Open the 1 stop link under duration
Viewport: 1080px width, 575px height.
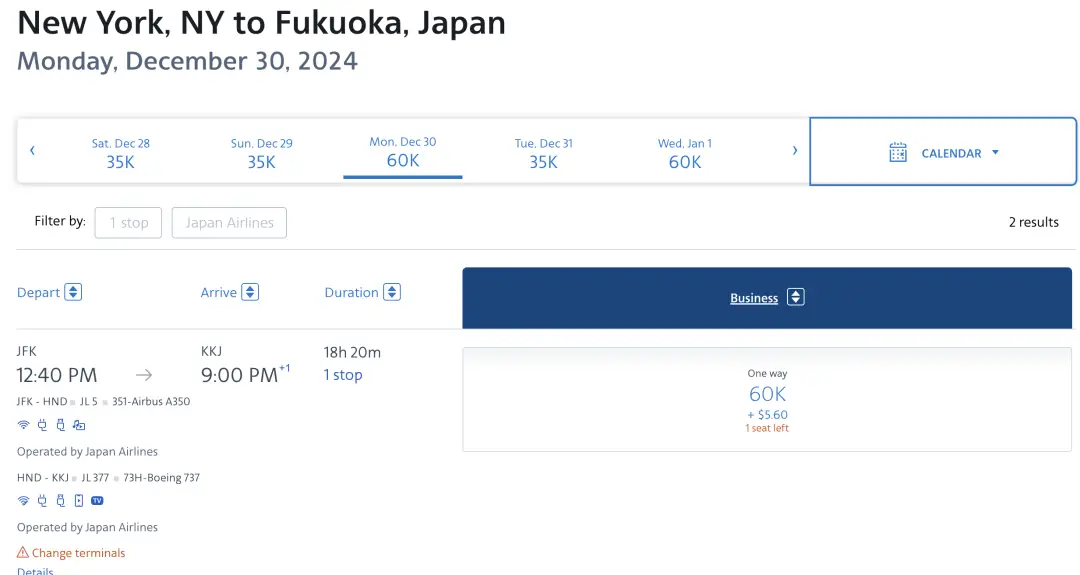pos(343,375)
